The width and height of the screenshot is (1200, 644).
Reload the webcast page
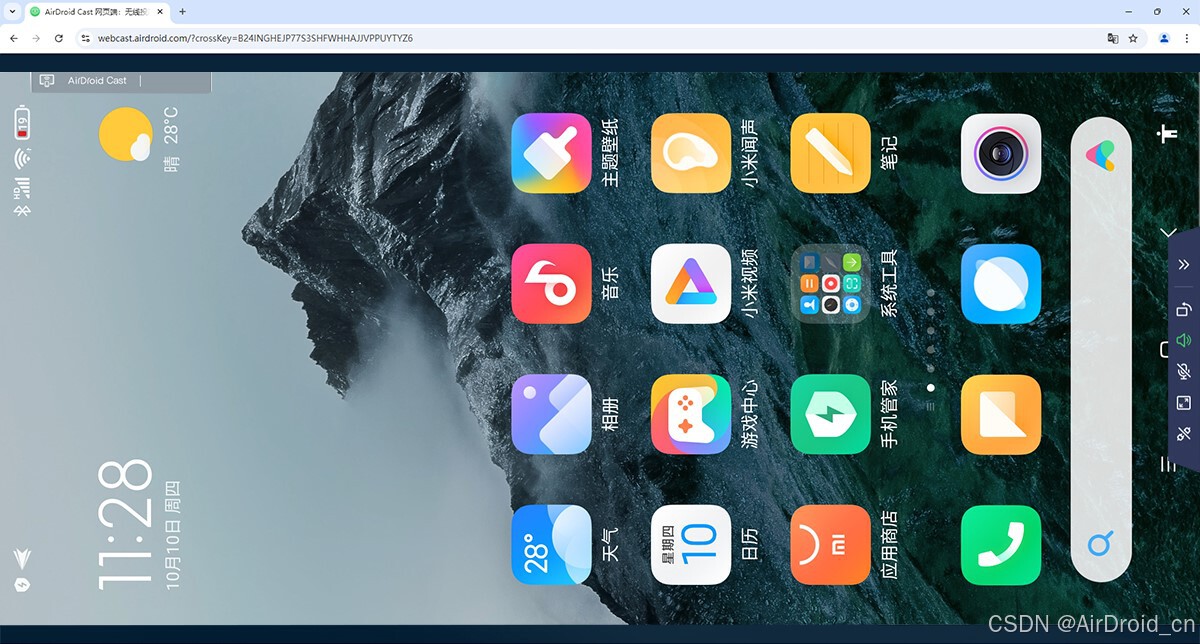[x=59, y=38]
